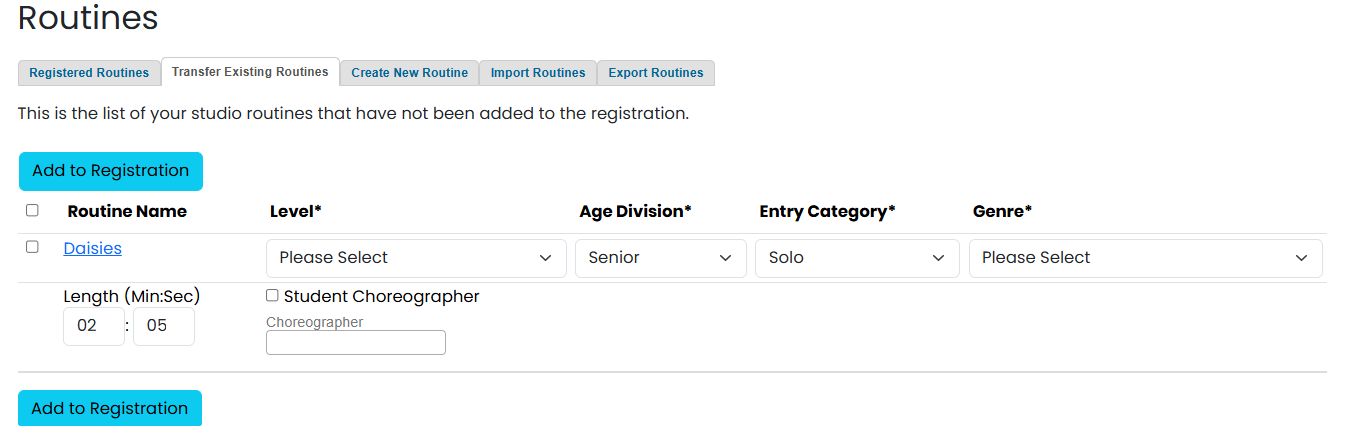Screen dimensions: 1350x426
Task: Click the Routine Name column header
Action: tap(127, 211)
